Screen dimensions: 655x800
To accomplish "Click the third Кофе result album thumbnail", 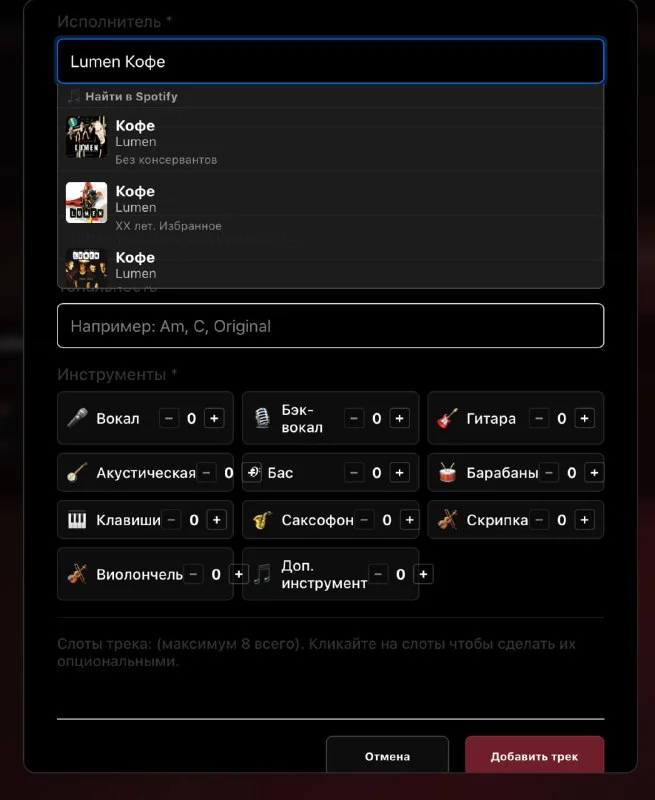I will coord(87,267).
